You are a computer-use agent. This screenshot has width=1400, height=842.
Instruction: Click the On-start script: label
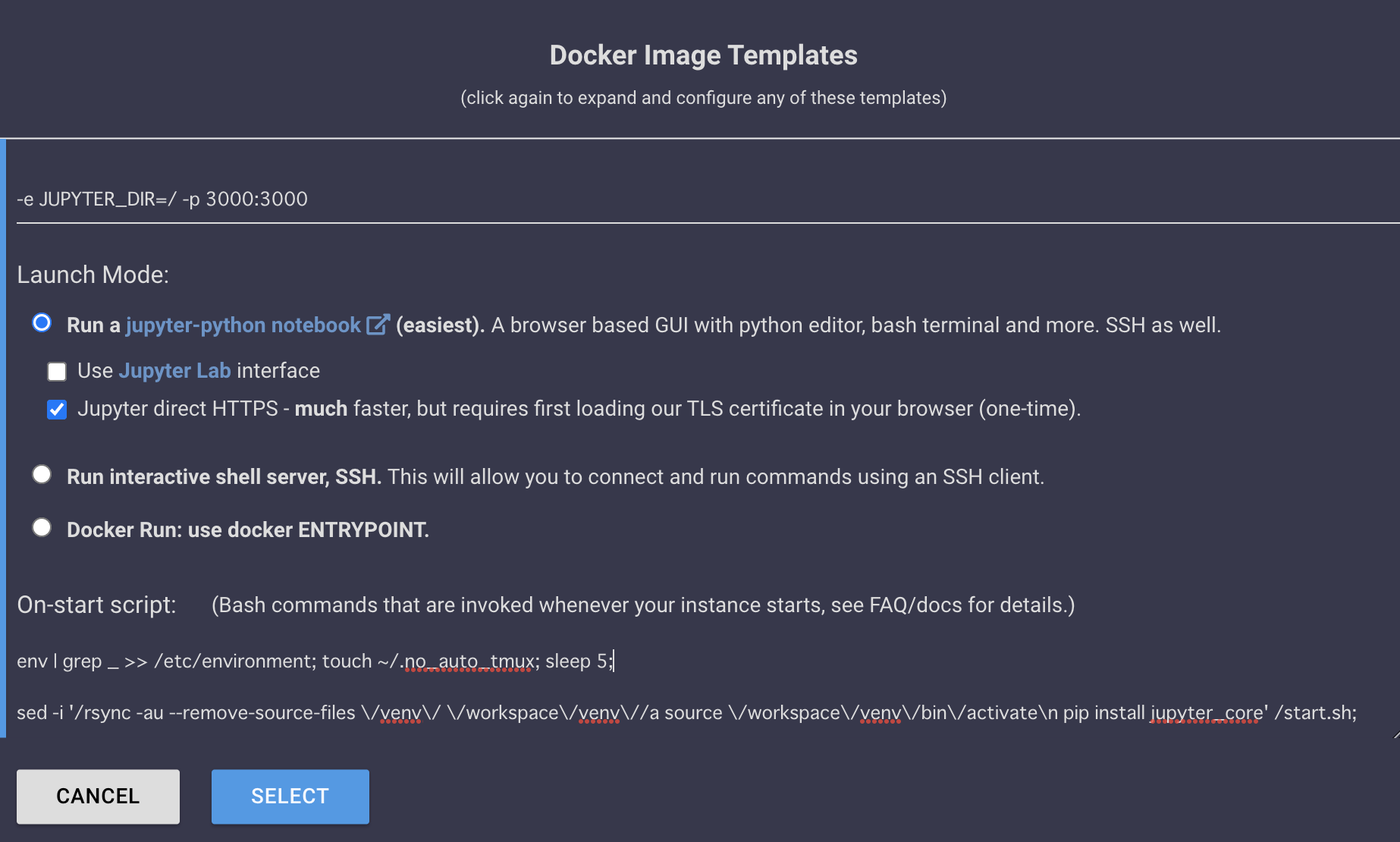point(96,605)
